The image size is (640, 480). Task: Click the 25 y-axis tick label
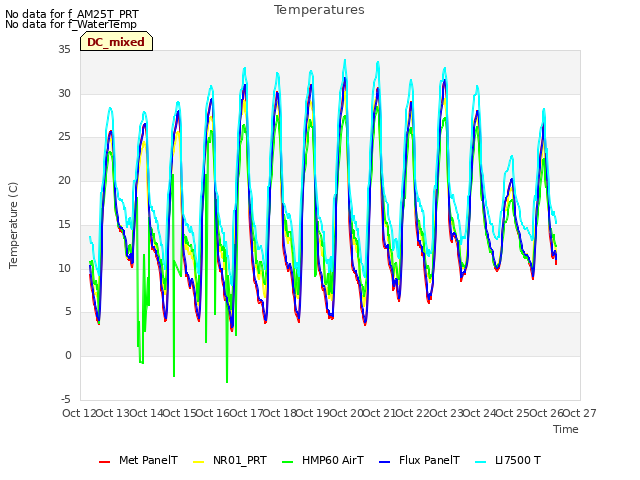click(64, 137)
